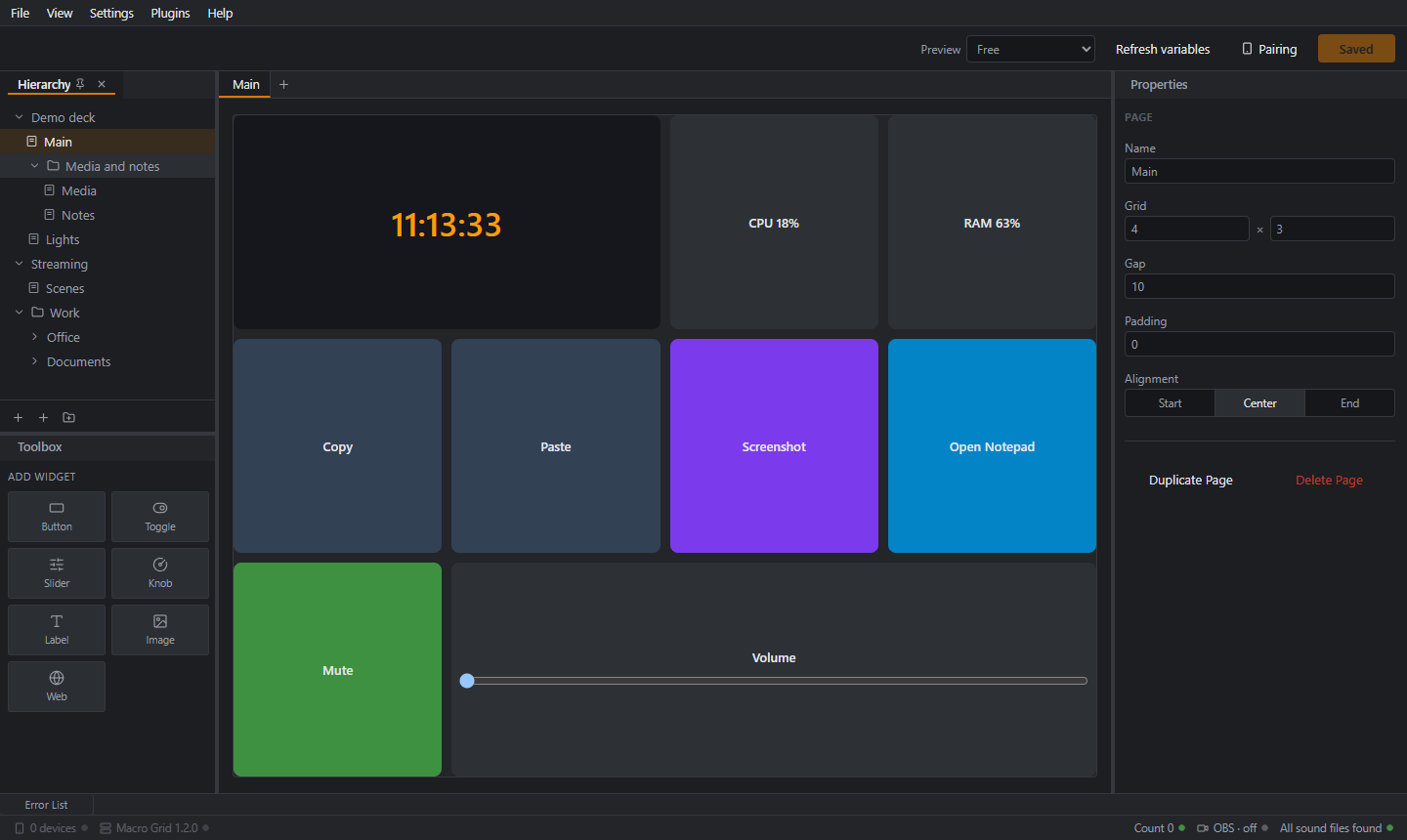Click the purple Screenshot tile
Screen dimensions: 1407x840
[774, 445]
